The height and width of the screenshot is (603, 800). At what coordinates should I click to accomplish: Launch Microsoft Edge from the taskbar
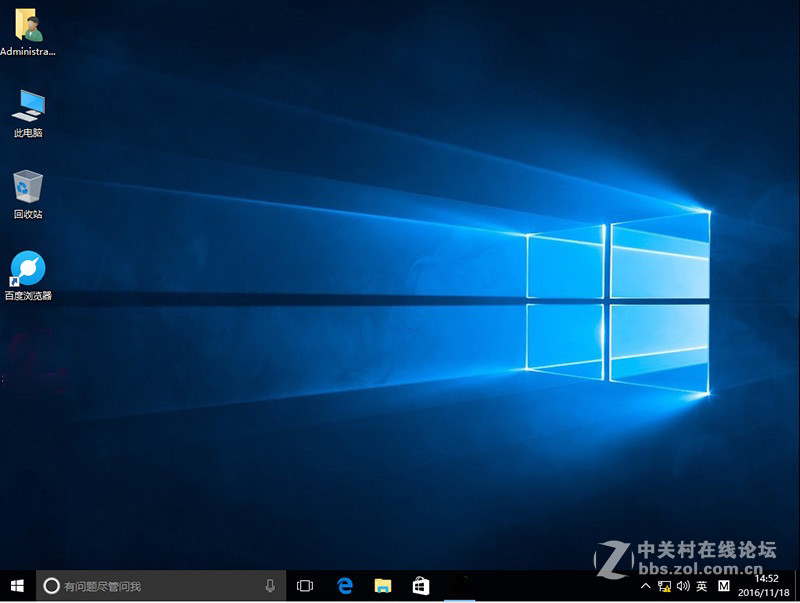click(345, 584)
